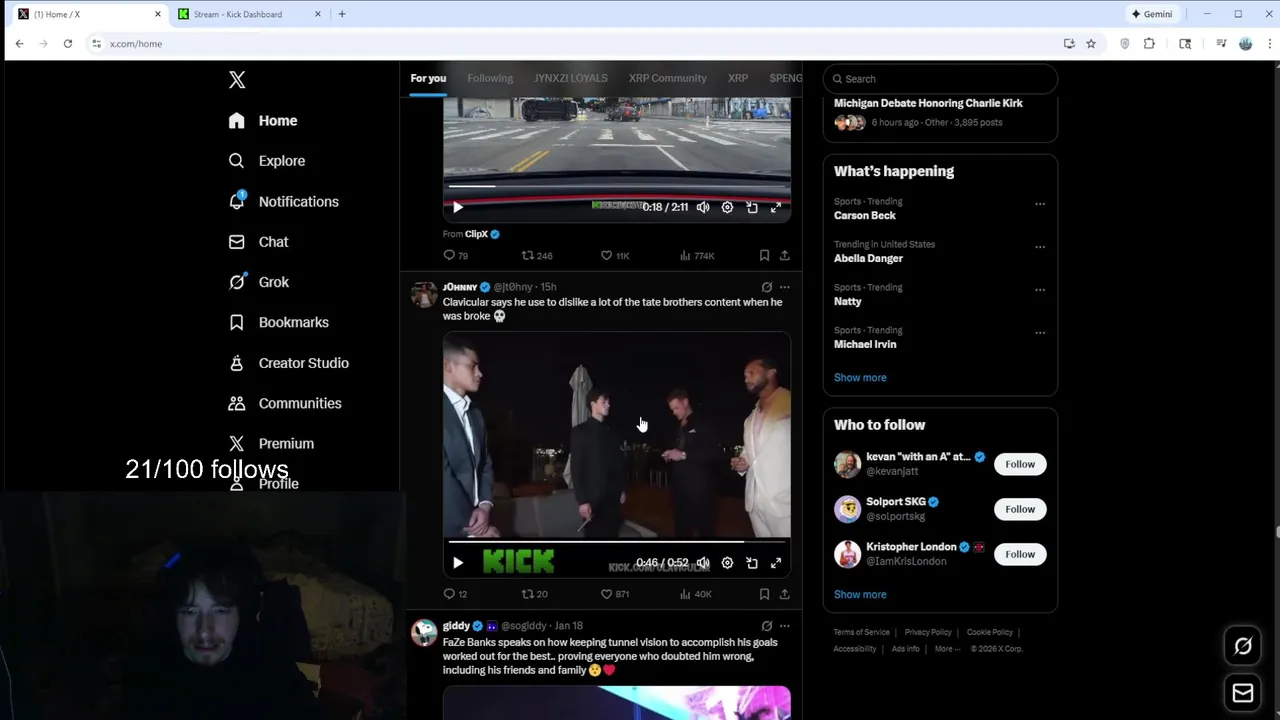This screenshot has height=720, width=1280.
Task: Play the ClipX car video
Action: [458, 207]
